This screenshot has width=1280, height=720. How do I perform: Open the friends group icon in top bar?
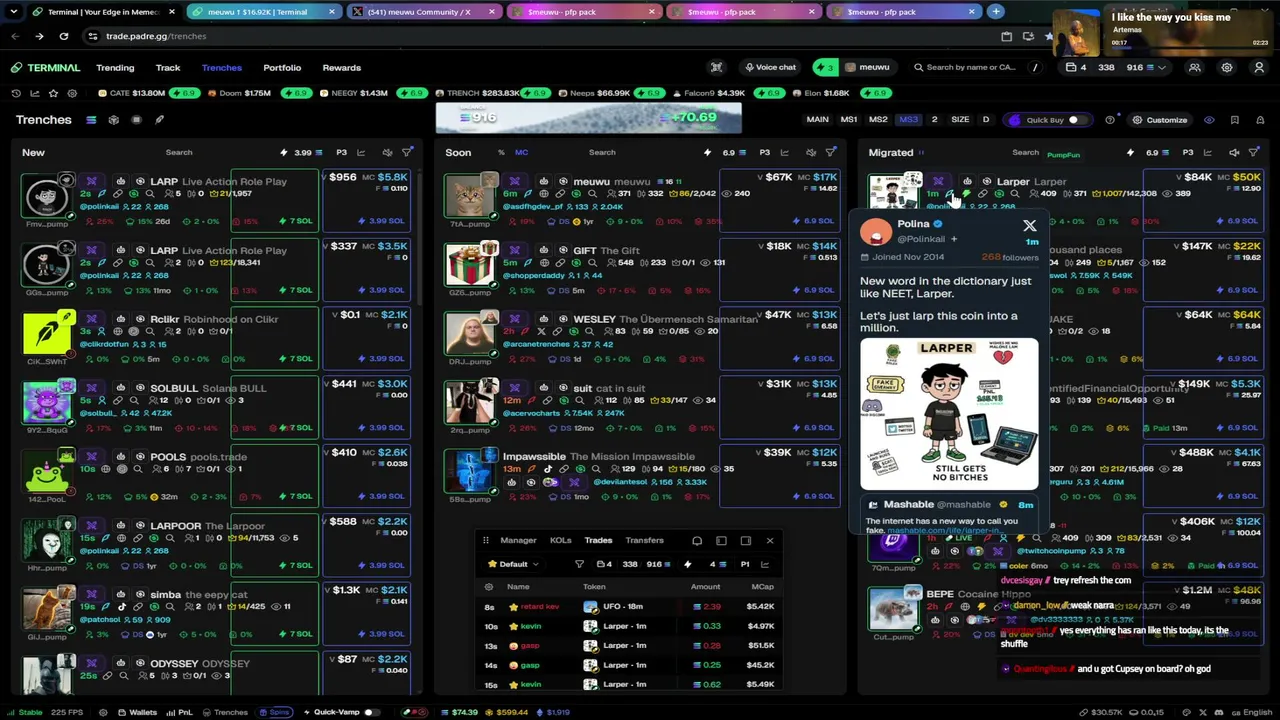tap(1194, 68)
